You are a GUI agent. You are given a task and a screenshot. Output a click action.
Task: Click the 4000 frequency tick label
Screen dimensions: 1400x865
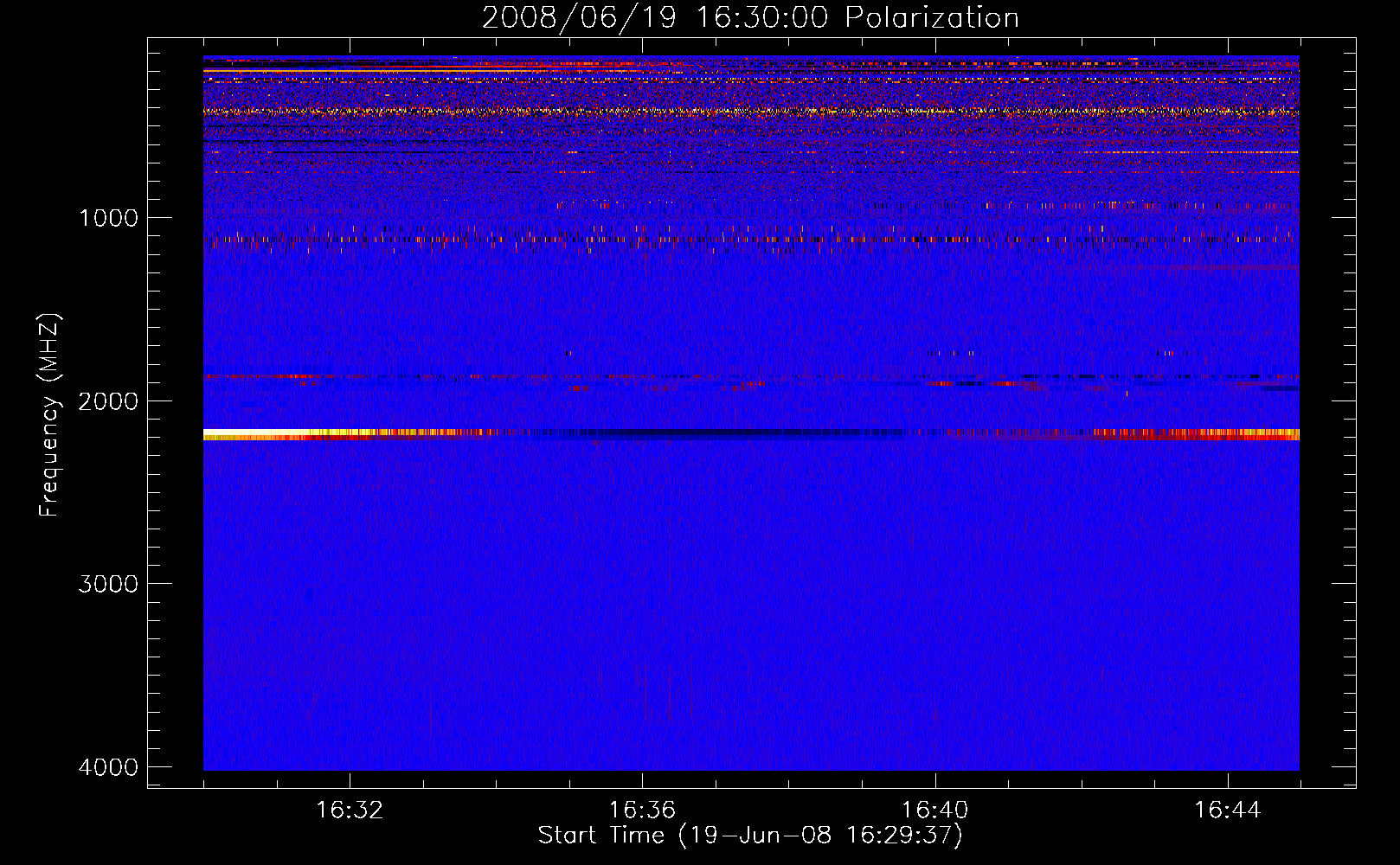click(x=108, y=767)
